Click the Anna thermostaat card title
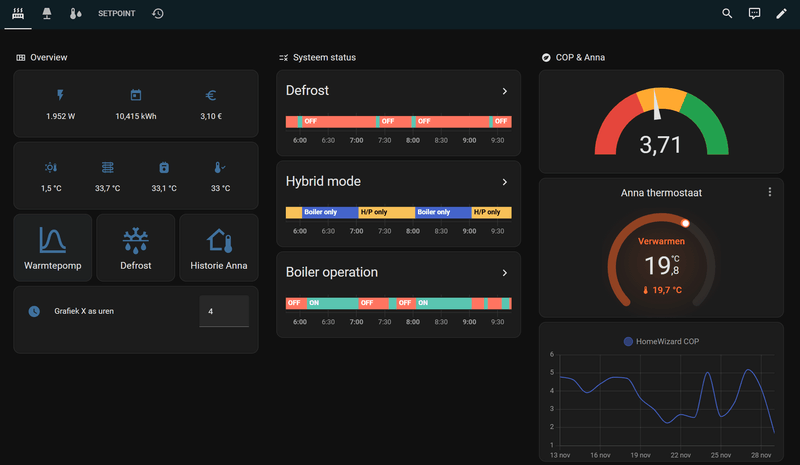The image size is (800, 465). [x=661, y=193]
